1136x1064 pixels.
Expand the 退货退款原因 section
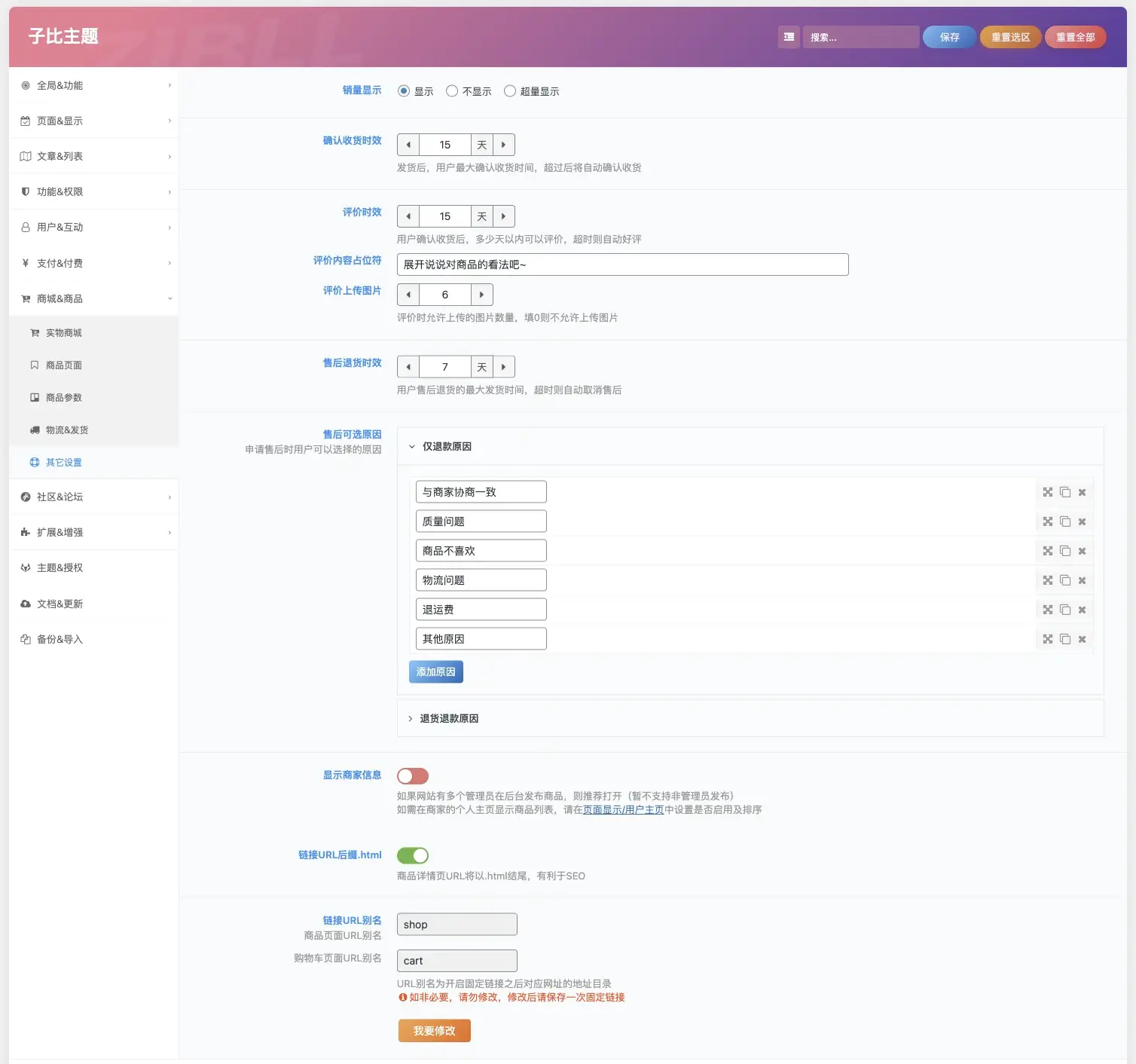click(x=449, y=719)
